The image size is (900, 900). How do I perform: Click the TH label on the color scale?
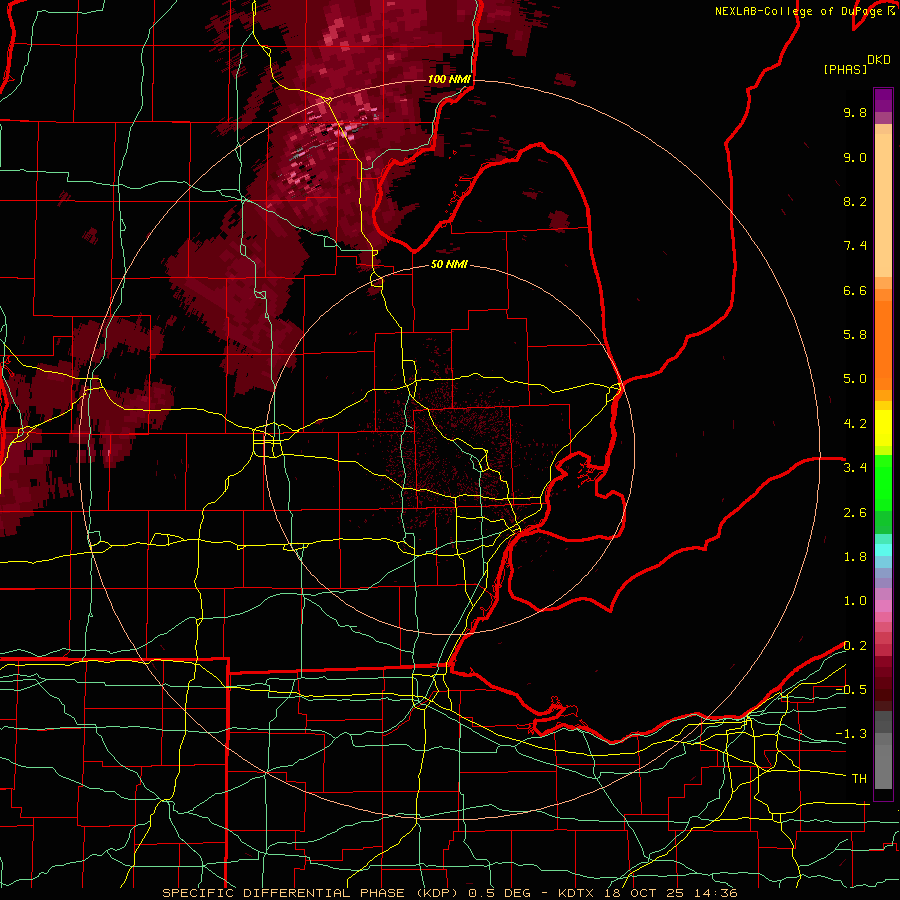coord(859,779)
